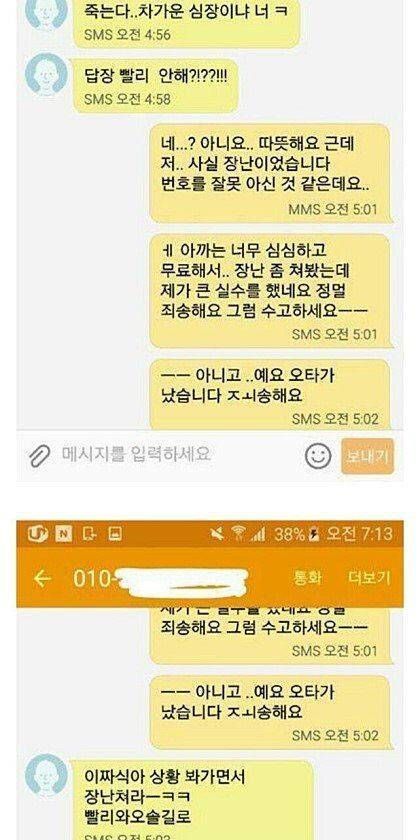Screen dimensions: 420x840
Task: Tap the U+ carrier icon in status bar
Action: (38, 534)
